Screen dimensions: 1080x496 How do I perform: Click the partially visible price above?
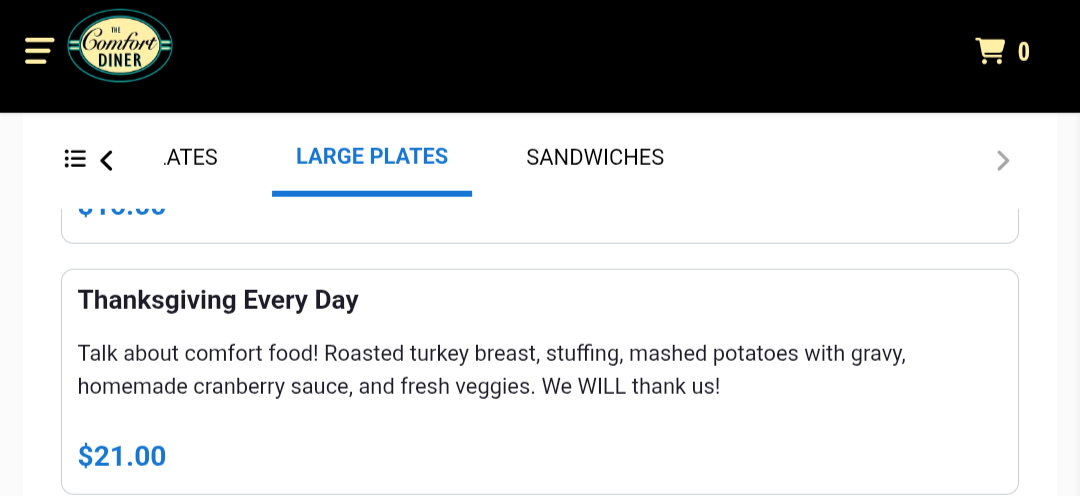click(x=122, y=209)
